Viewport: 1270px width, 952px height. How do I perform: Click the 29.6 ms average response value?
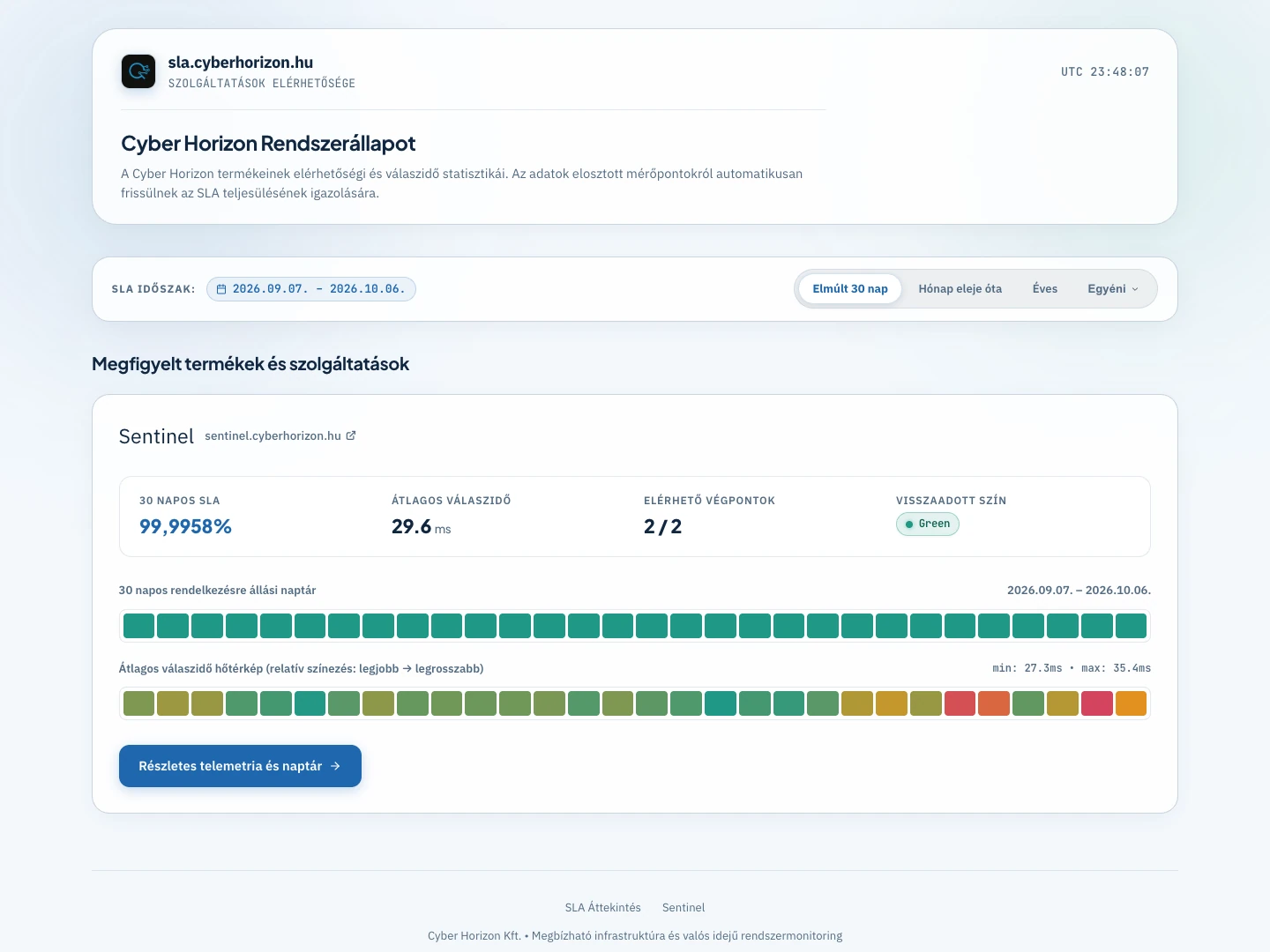pos(421,526)
